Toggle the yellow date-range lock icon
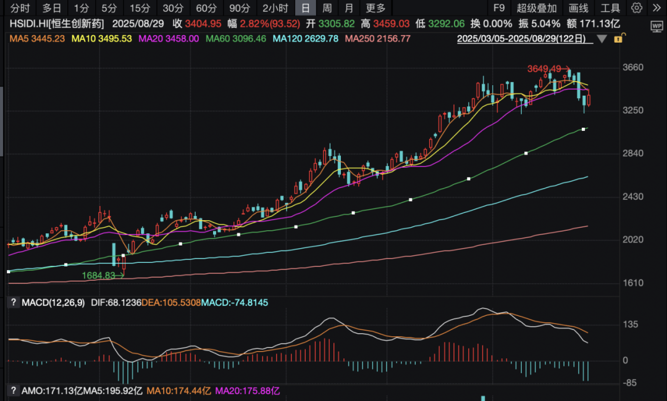 pyautogui.click(x=619, y=38)
